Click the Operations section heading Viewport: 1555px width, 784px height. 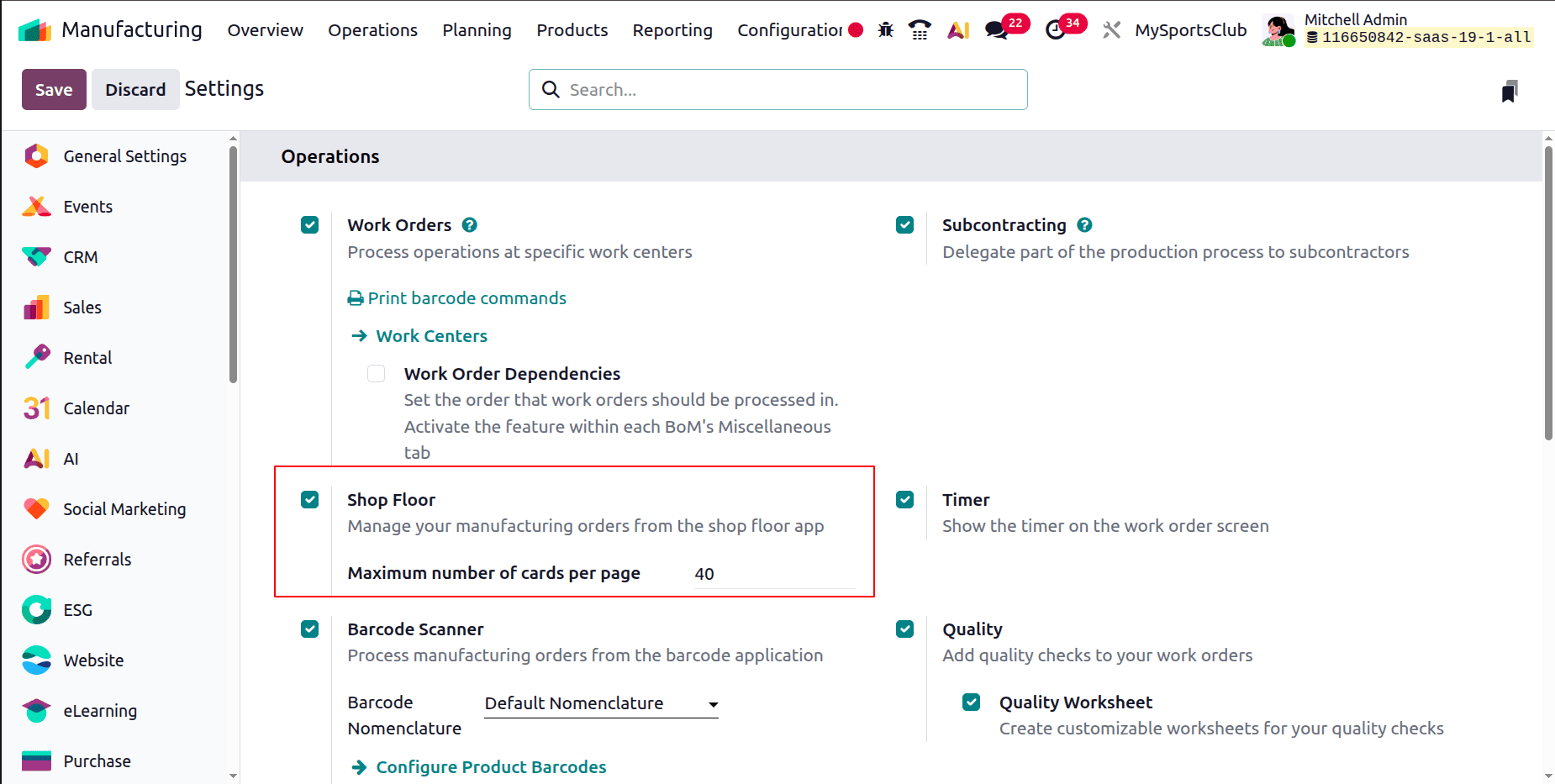tap(330, 157)
